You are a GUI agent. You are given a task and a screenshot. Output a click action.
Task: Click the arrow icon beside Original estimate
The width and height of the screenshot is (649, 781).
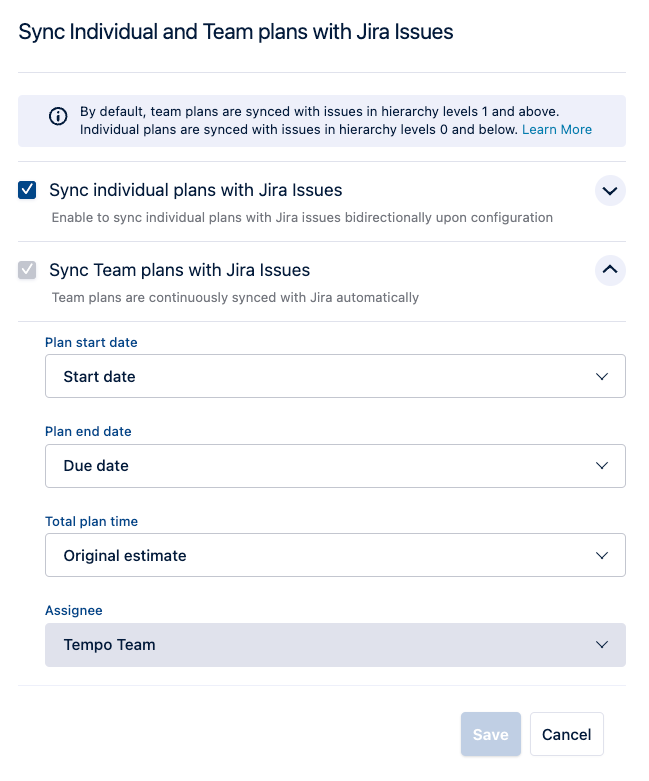[602, 556]
